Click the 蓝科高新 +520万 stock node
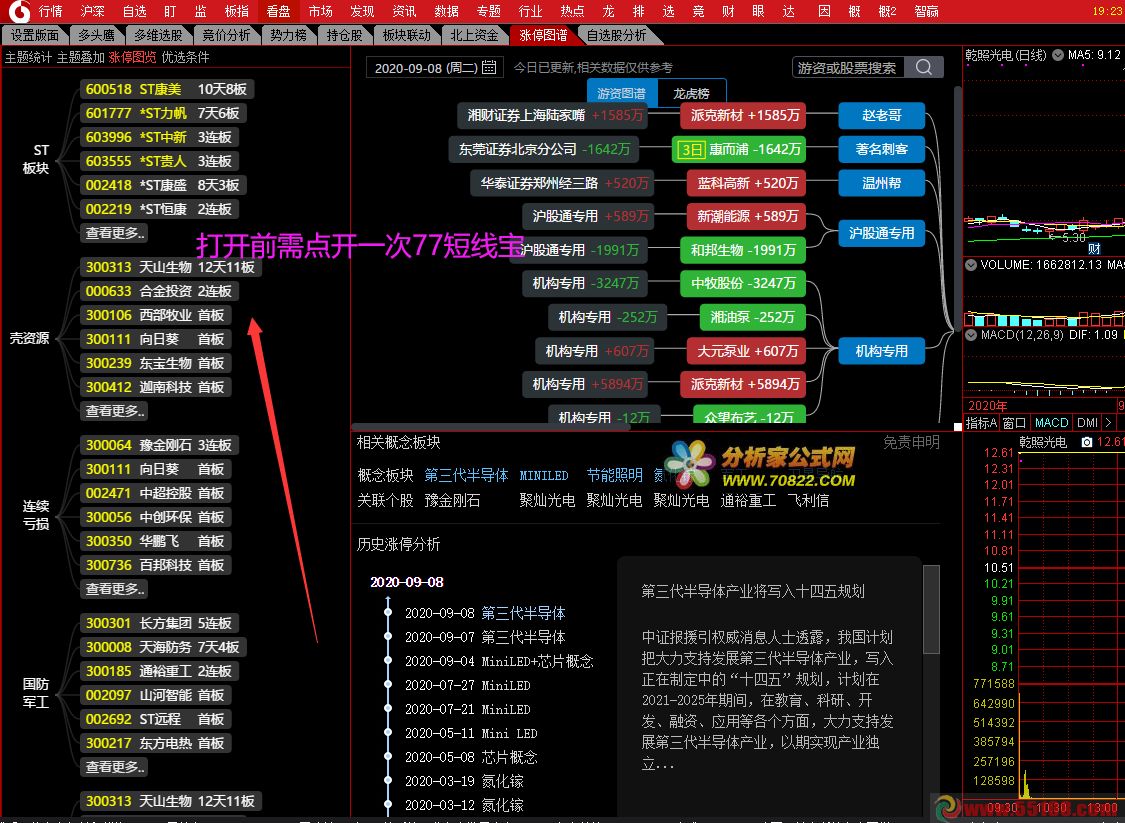This screenshot has height=823, width=1125. 747,183
